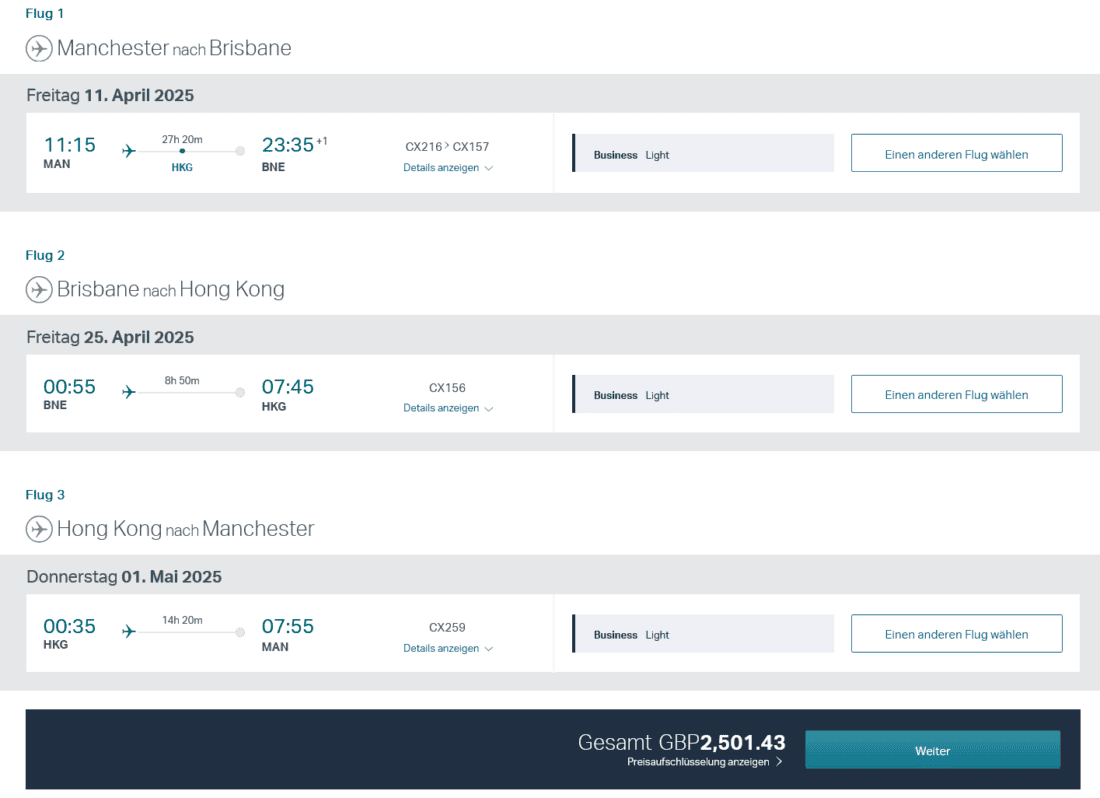The height and width of the screenshot is (798, 1100).
Task: Select the Business Light fare on flight CX156
Action: [703, 394]
